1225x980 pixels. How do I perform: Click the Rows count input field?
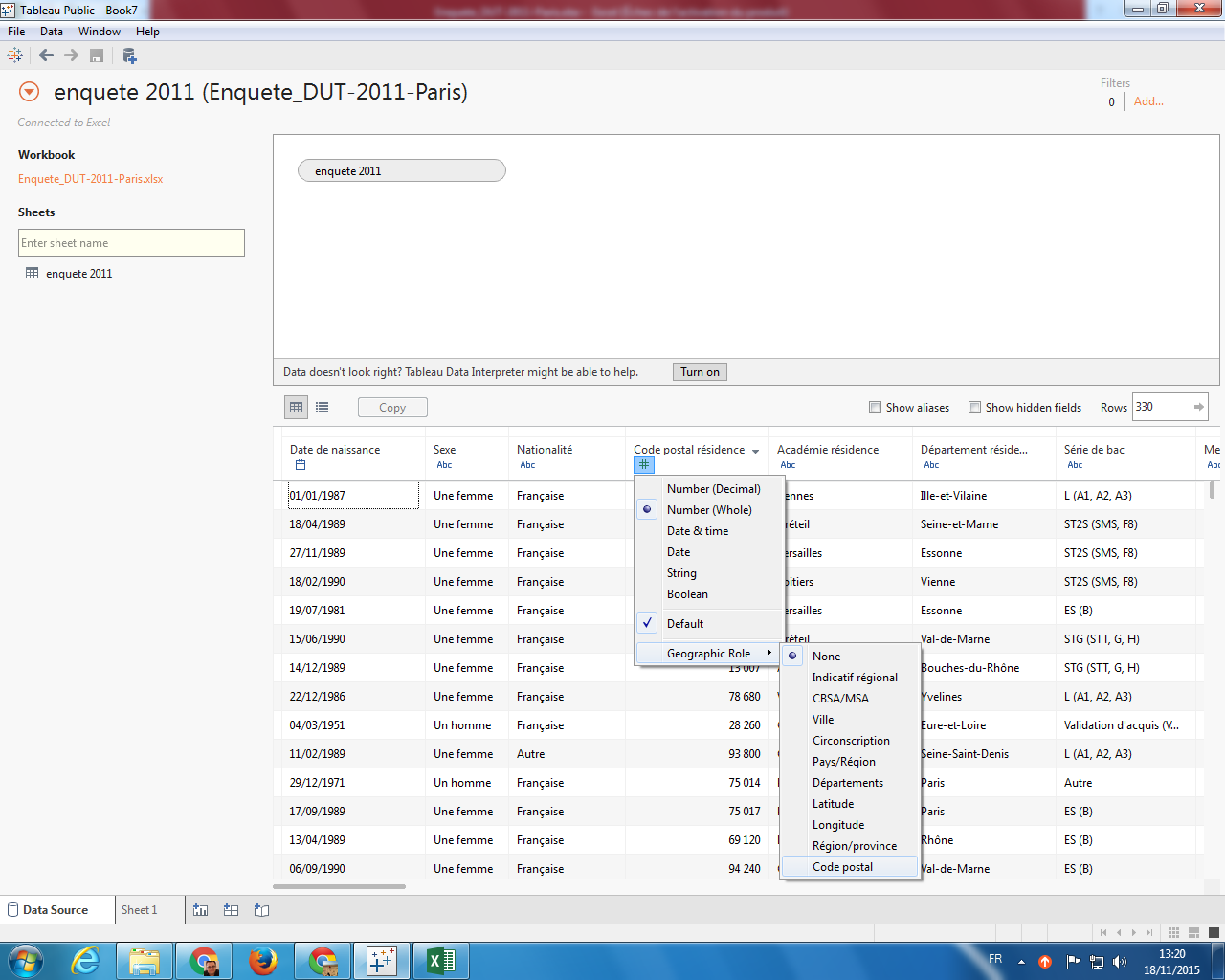1161,407
